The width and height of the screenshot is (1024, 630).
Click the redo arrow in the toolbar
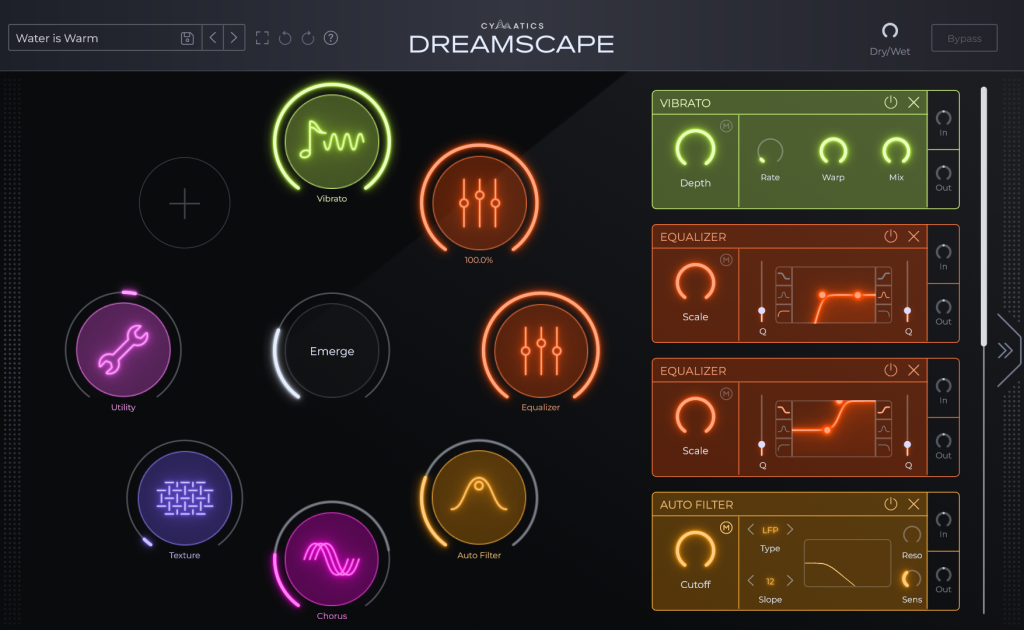[x=307, y=37]
